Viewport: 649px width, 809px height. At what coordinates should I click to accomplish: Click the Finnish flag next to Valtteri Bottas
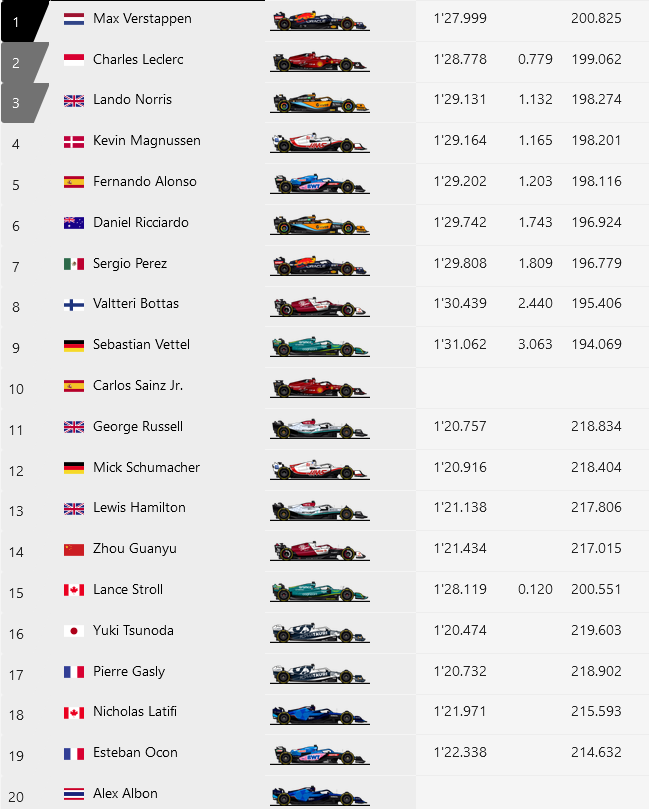[73, 304]
